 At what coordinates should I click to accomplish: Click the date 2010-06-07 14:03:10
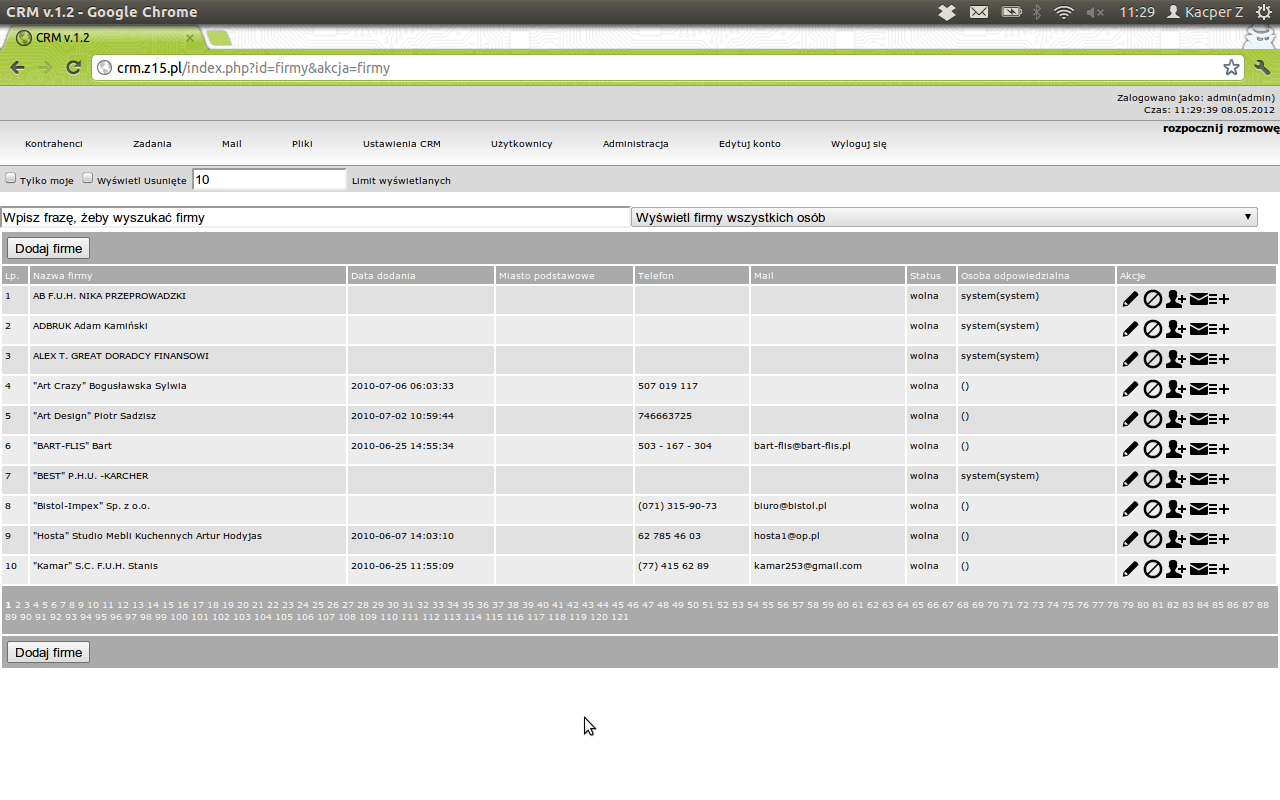(402, 536)
